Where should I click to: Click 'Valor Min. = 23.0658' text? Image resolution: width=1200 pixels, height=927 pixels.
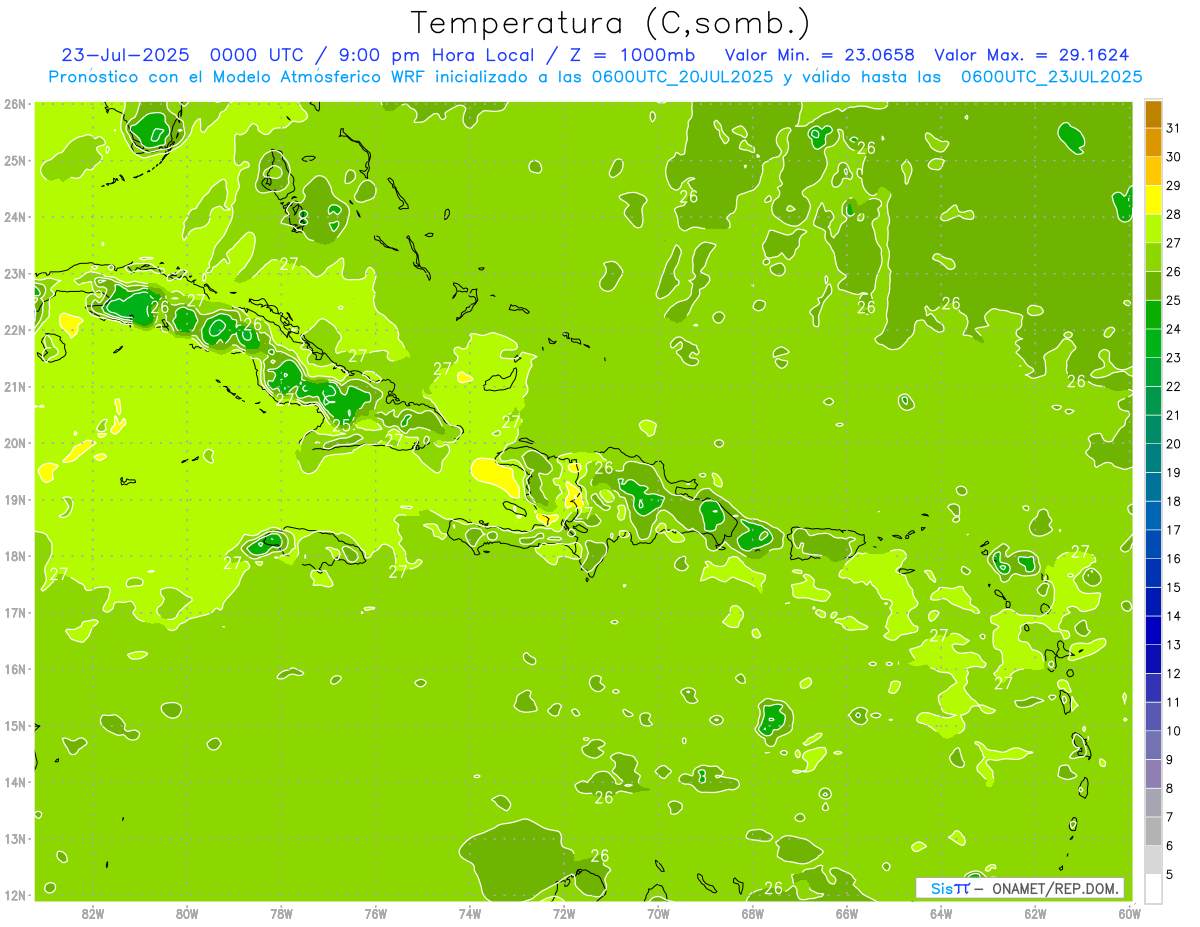point(819,55)
